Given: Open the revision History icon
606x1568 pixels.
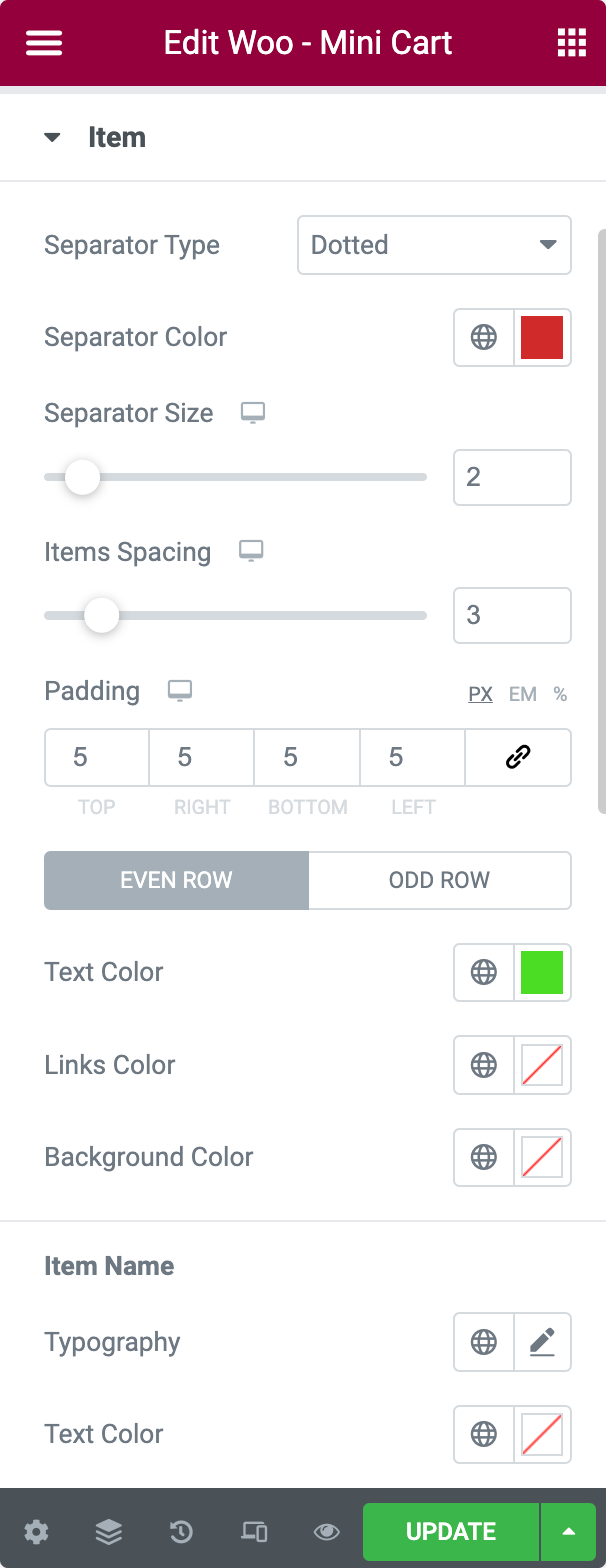Looking at the screenshot, I should tap(180, 1531).
